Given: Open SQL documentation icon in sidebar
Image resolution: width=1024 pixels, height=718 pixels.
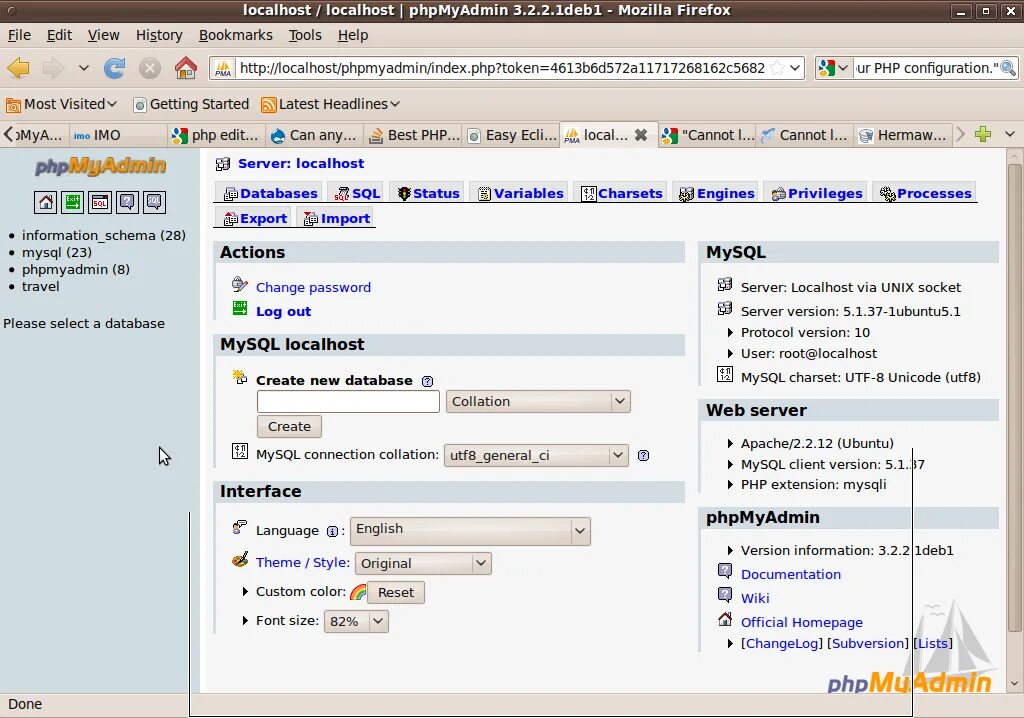Looking at the screenshot, I should click(154, 203).
